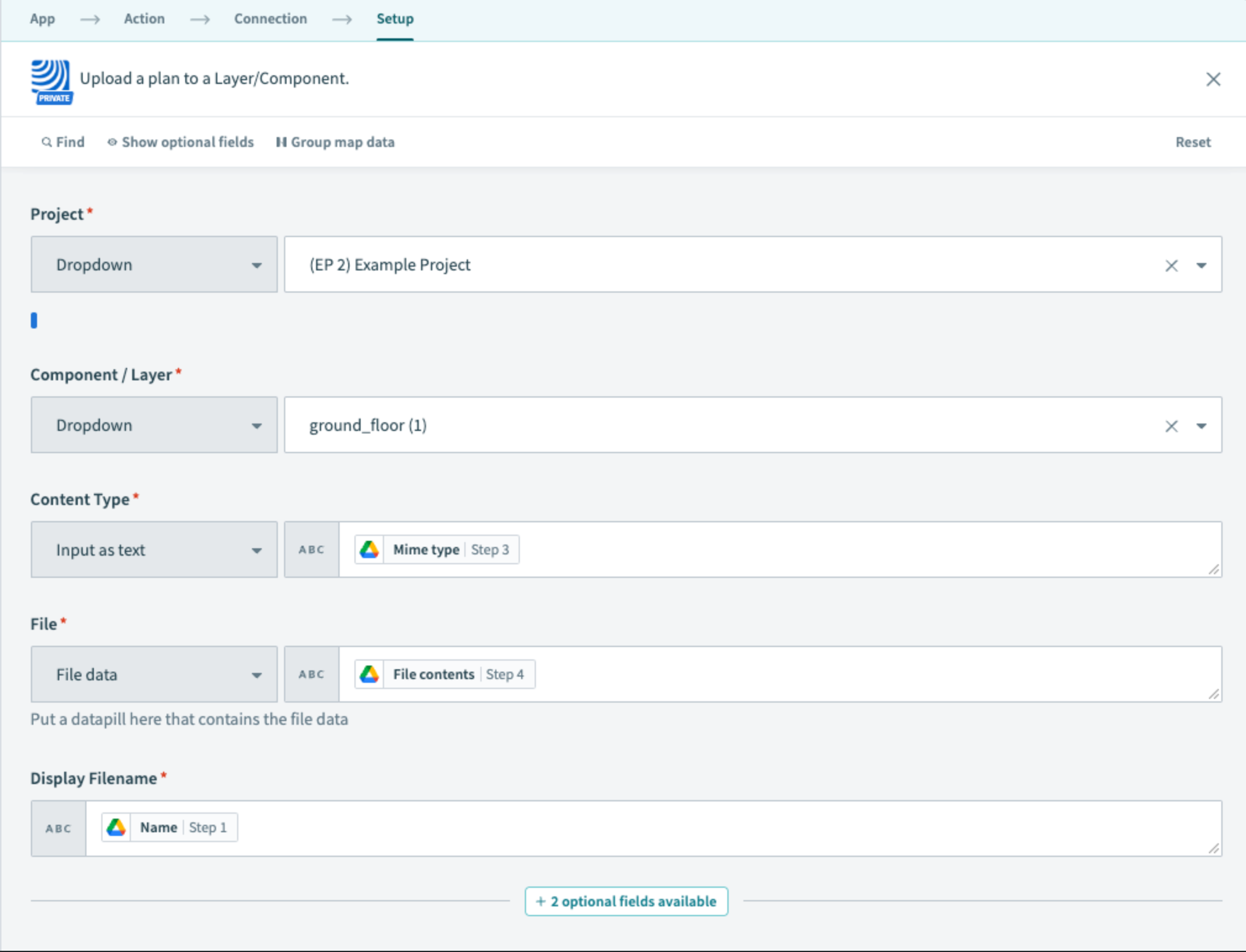Click the Google Drive icon on Name pill
Viewport: 1246px width, 952px height.
click(x=116, y=827)
